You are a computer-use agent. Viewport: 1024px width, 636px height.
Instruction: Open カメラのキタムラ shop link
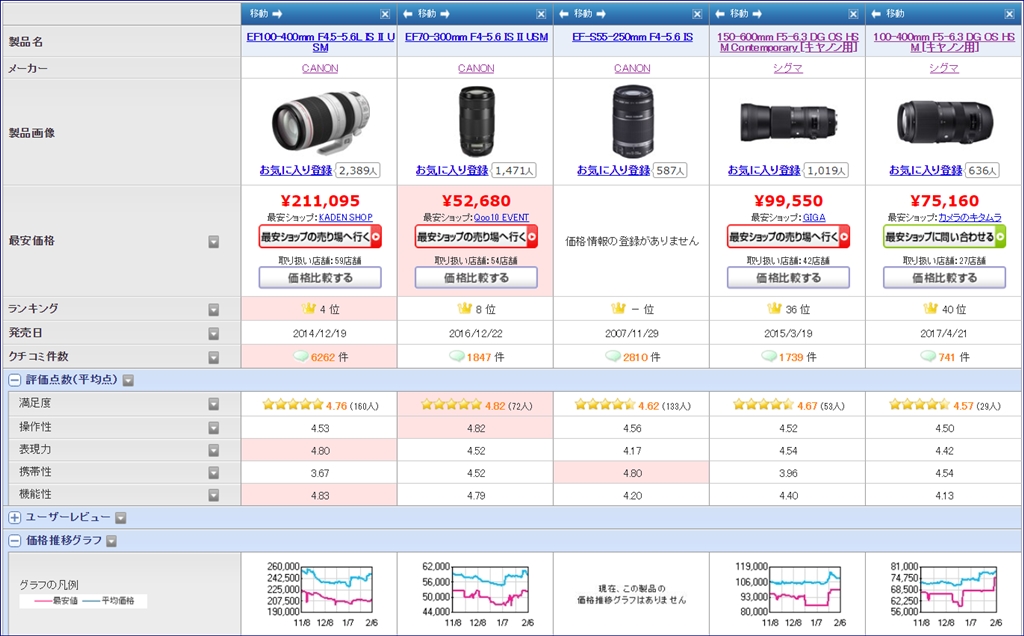970,217
